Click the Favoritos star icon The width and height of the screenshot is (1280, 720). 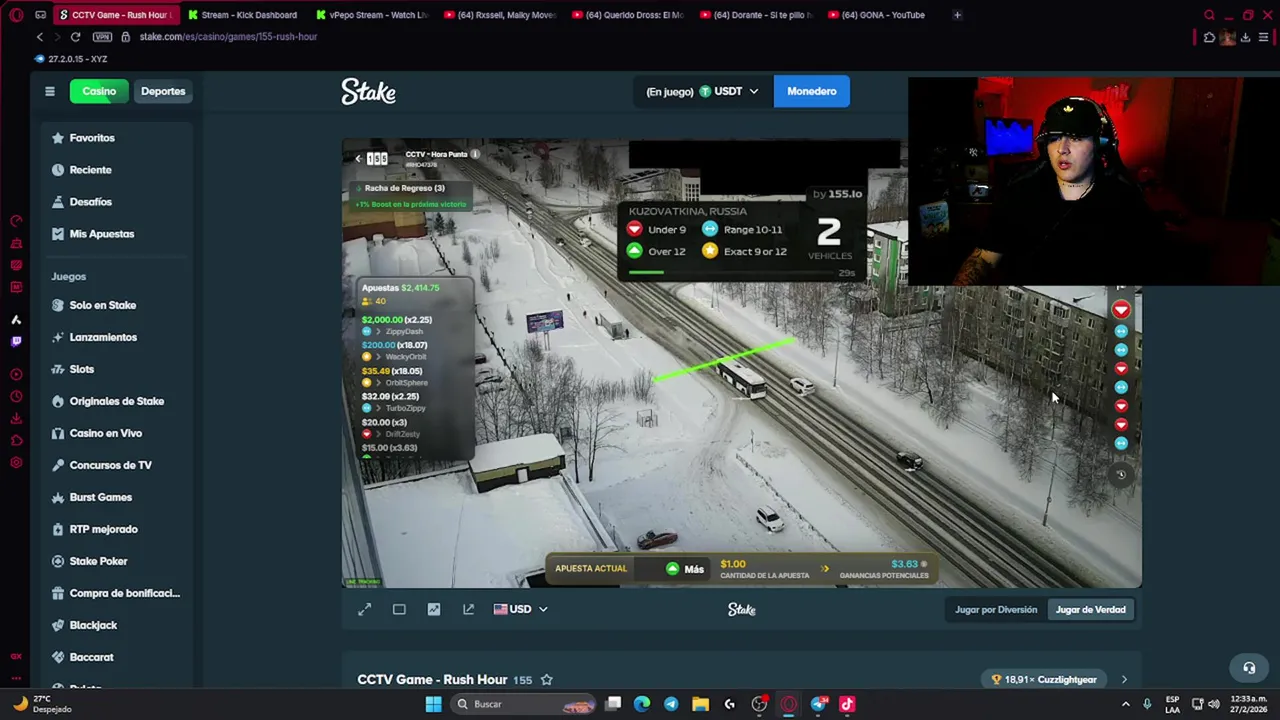[58, 138]
